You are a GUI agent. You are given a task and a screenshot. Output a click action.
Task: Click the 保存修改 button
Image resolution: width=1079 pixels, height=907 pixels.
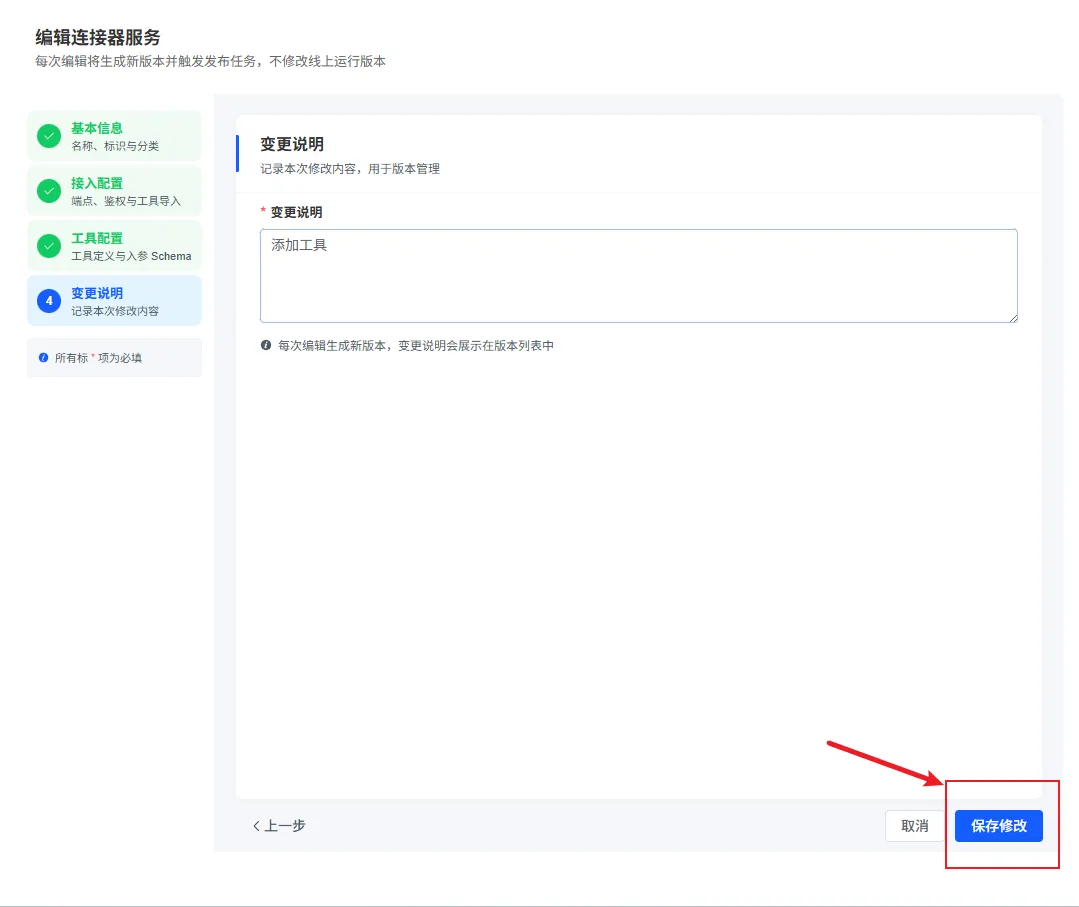pos(998,826)
